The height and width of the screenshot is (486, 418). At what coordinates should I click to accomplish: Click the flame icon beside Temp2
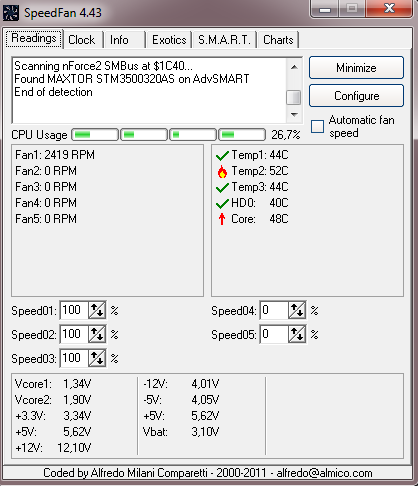click(x=222, y=171)
